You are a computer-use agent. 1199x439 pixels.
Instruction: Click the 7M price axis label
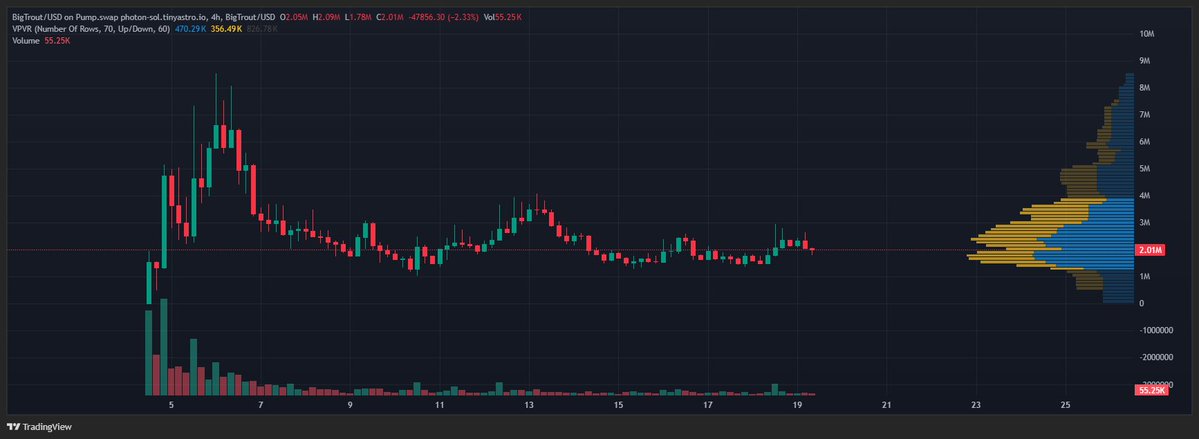1145,115
